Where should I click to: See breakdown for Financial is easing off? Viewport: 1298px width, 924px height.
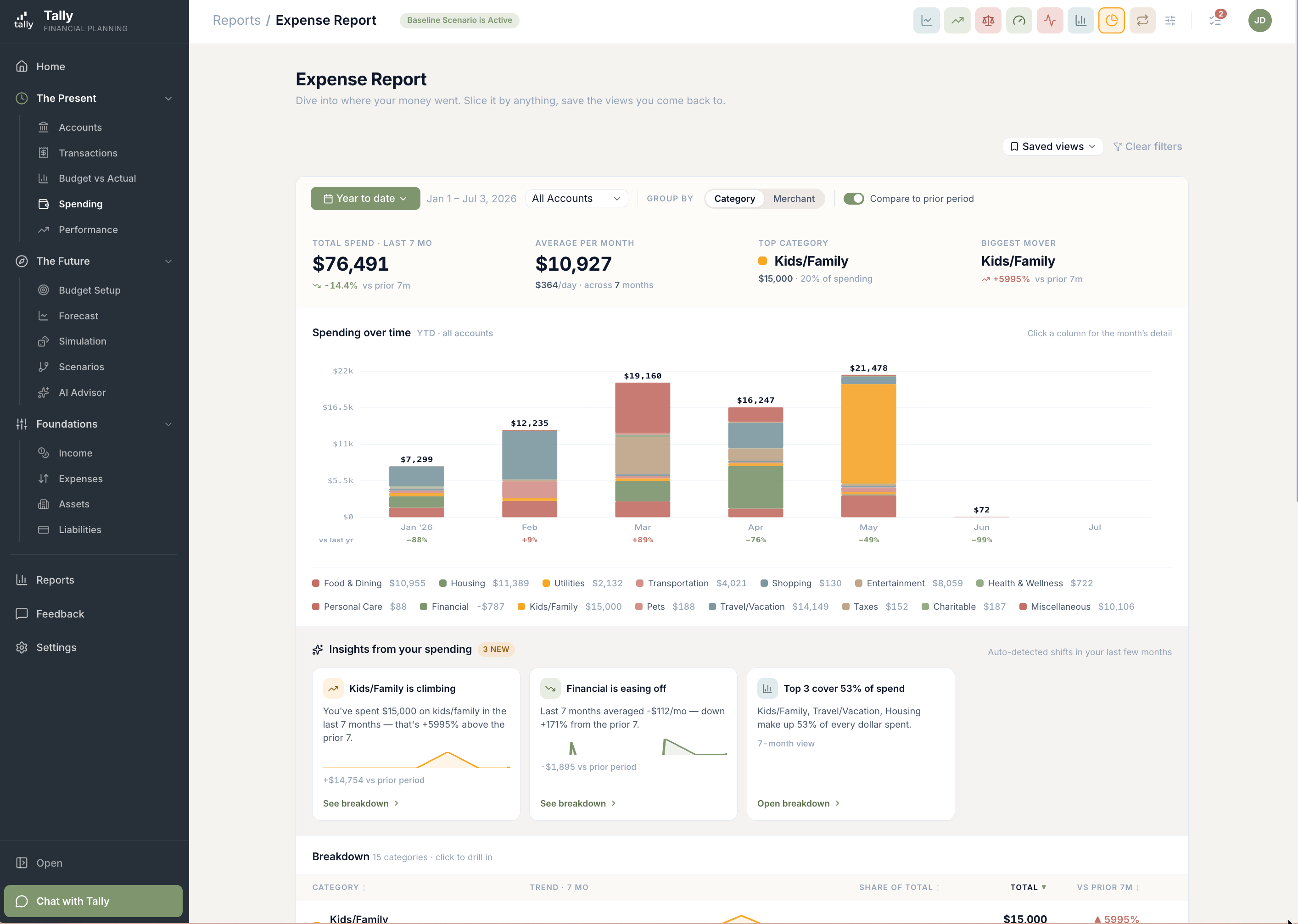click(578, 803)
